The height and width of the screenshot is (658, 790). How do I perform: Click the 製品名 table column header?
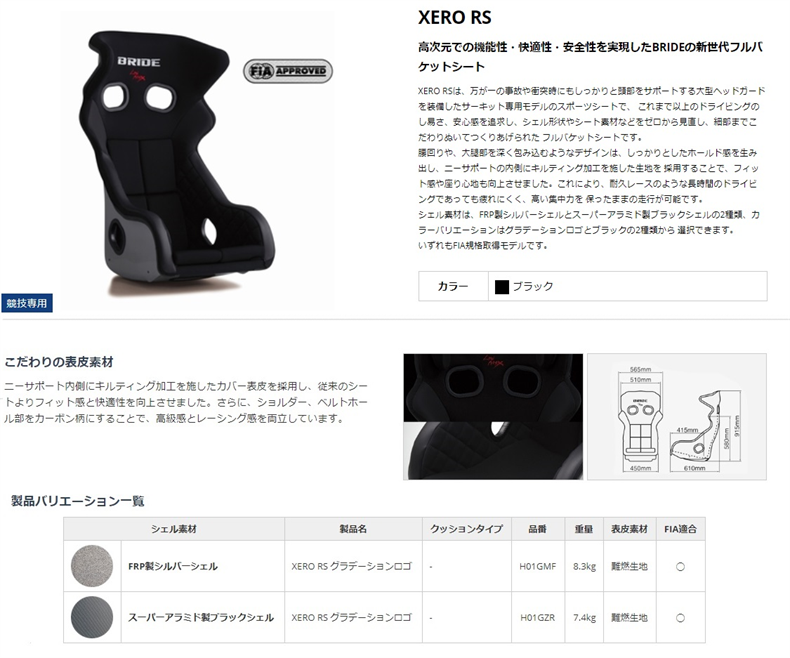tap(353, 529)
